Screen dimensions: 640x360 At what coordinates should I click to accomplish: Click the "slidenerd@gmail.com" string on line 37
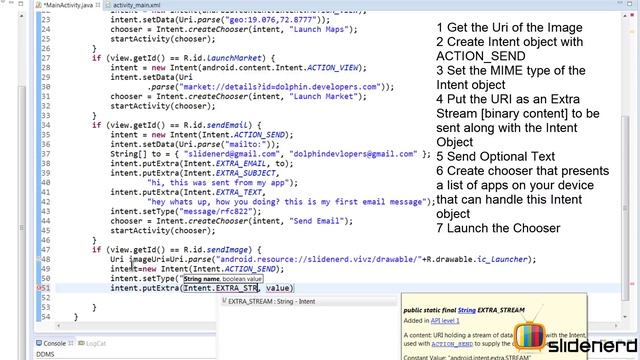point(232,154)
